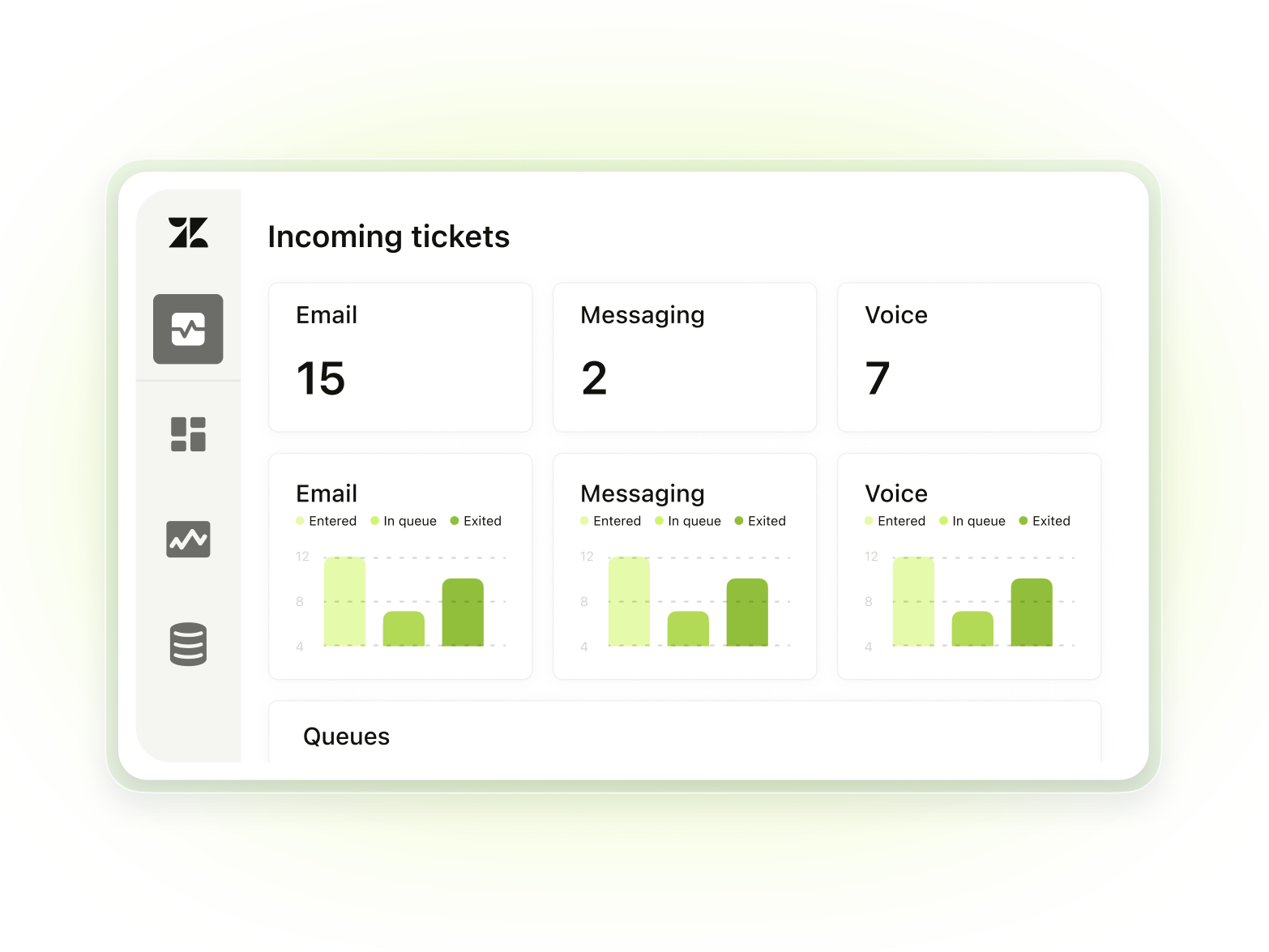1269x952 pixels.
Task: Click the Incoming tickets heading
Action: point(388,237)
